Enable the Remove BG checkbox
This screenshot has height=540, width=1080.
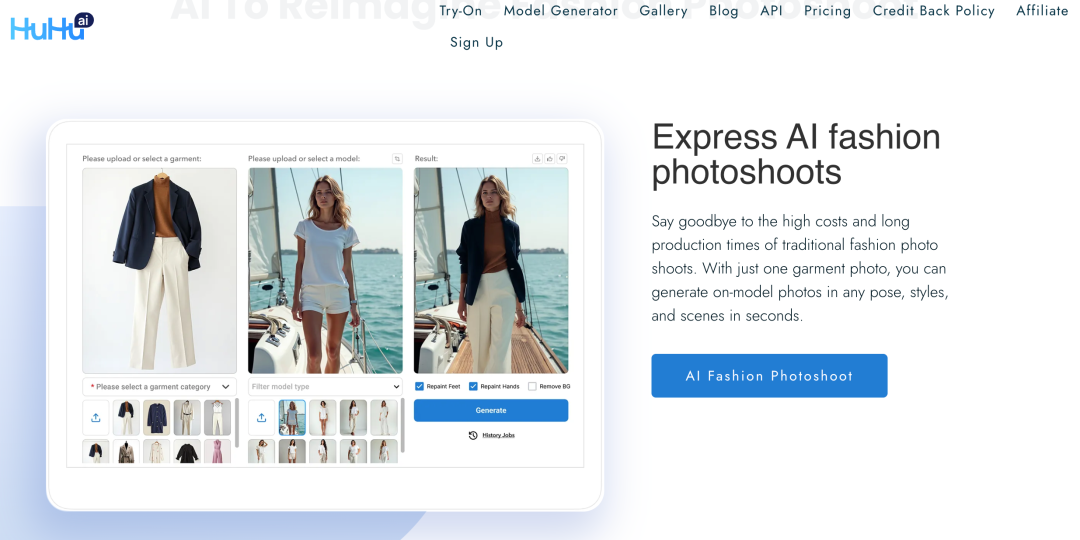tap(532, 386)
